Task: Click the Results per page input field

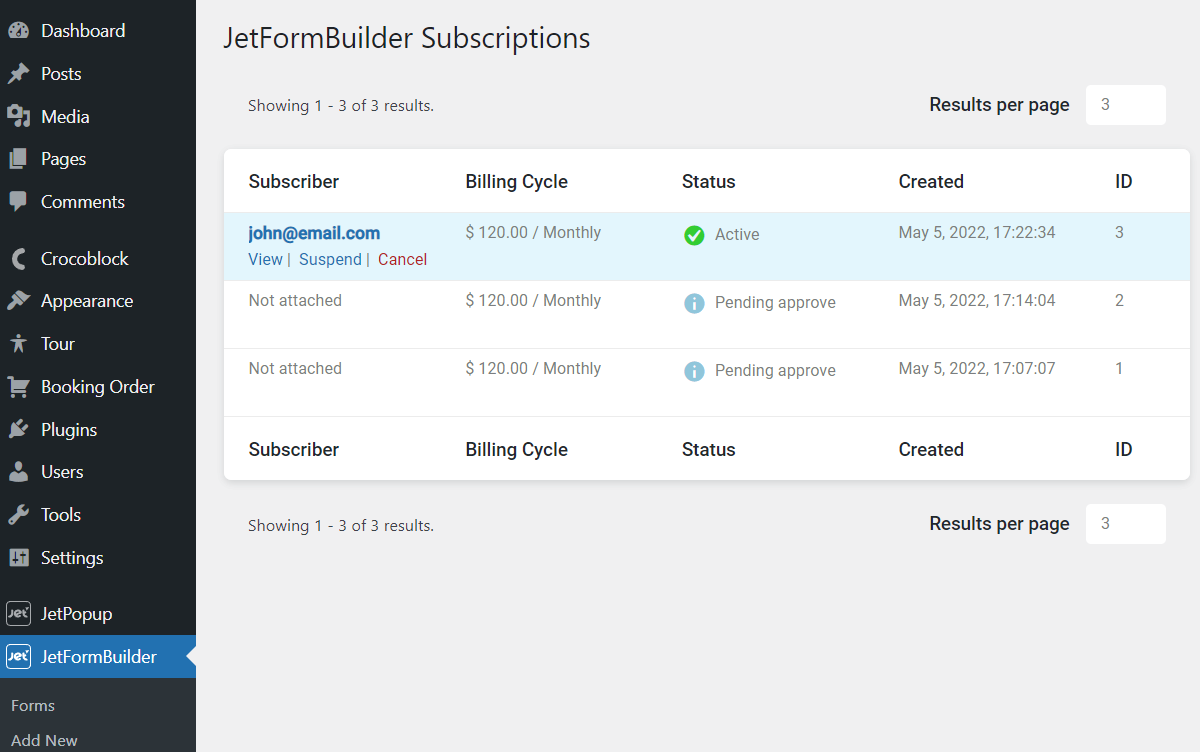Action: pos(1126,104)
